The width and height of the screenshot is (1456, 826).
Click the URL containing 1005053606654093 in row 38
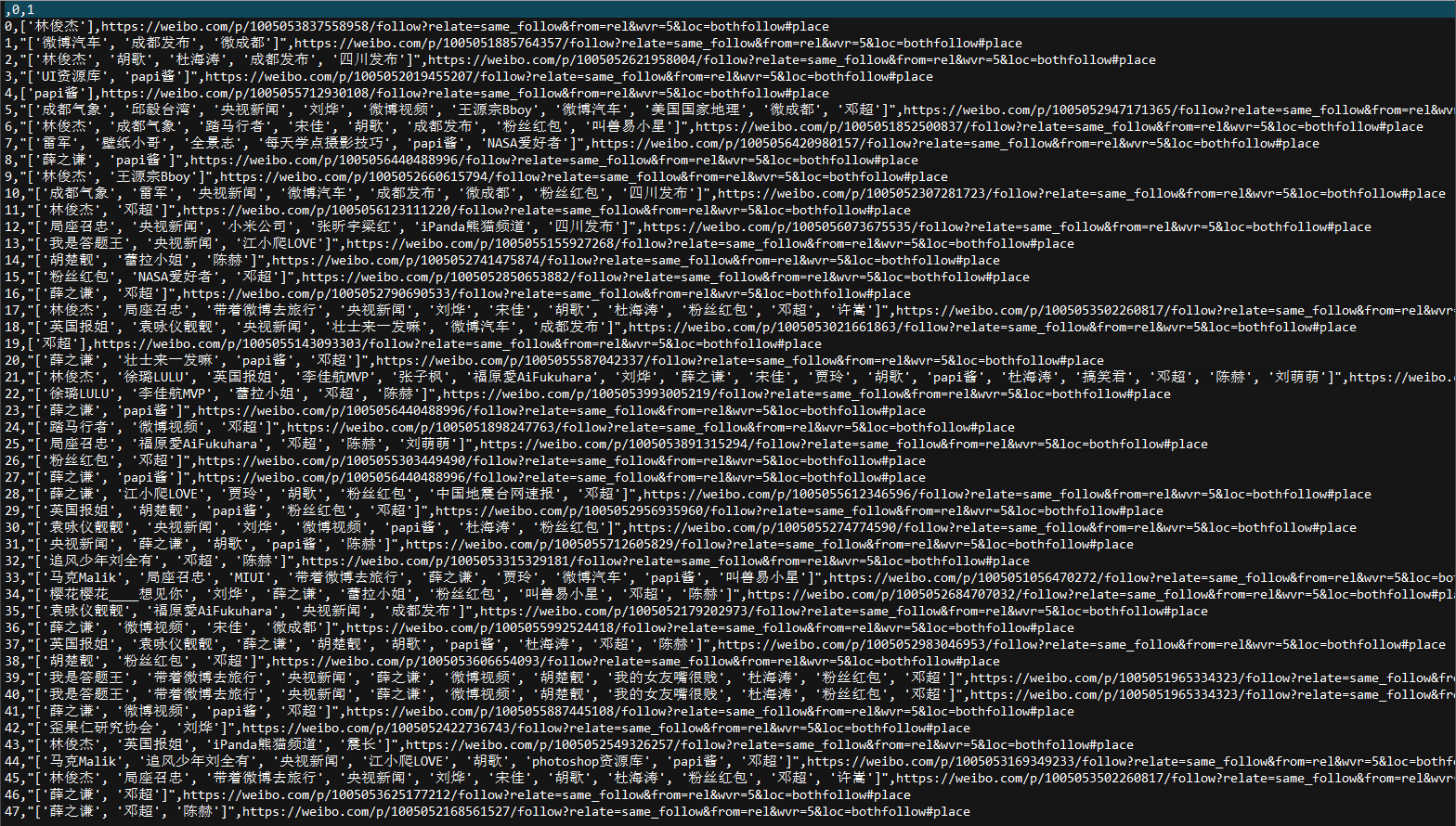tap(636, 661)
